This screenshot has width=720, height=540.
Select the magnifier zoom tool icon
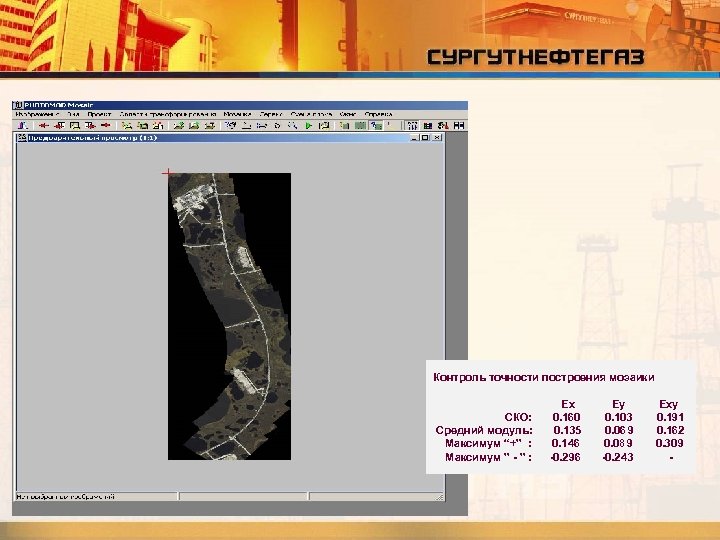point(292,125)
